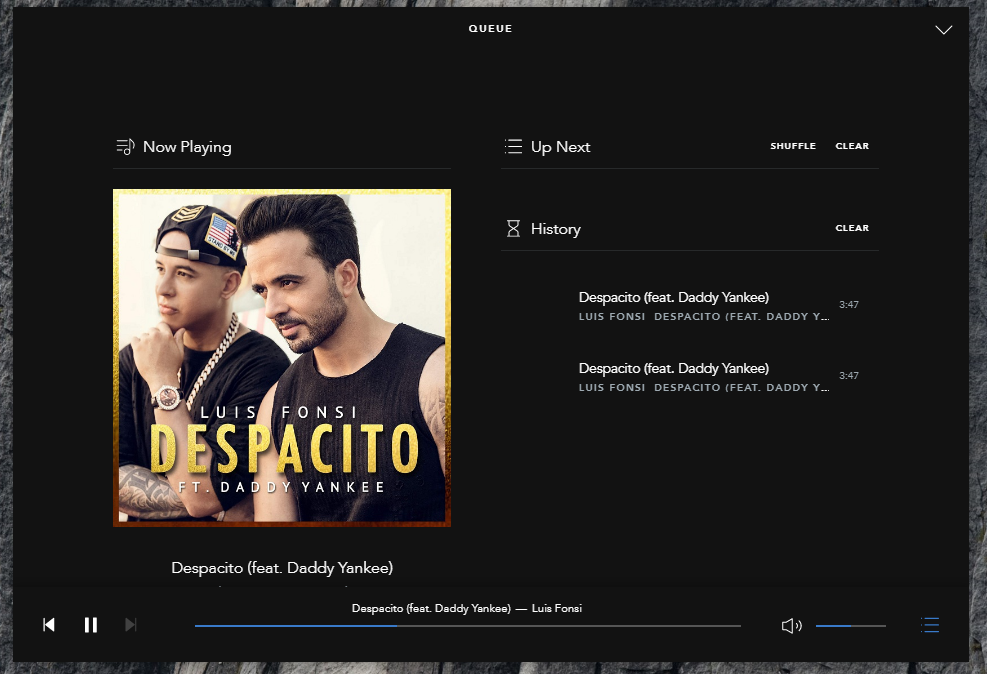Click the Now Playing music-note icon

125,147
